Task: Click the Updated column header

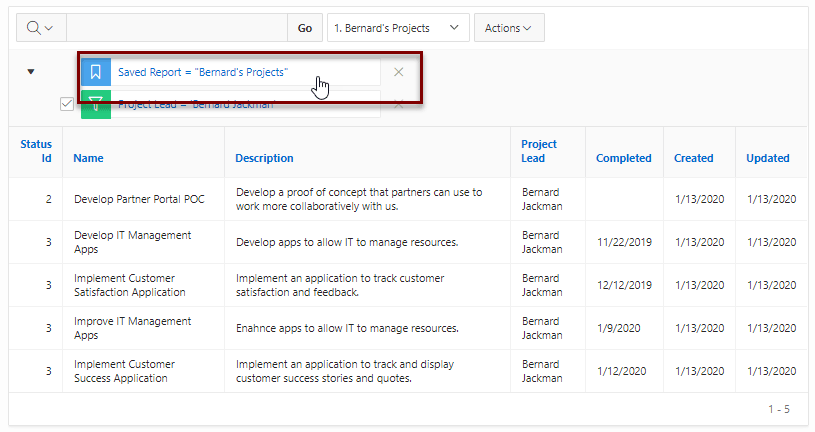Action: [767, 158]
